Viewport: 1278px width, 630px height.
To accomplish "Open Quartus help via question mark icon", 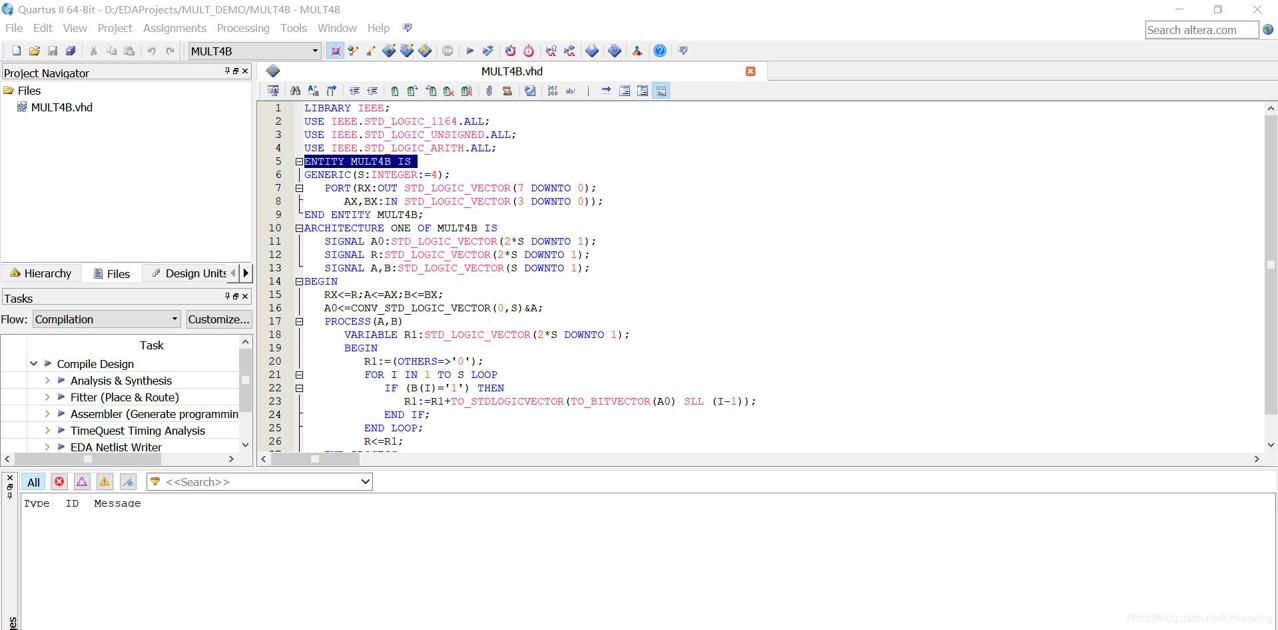I will coord(660,51).
